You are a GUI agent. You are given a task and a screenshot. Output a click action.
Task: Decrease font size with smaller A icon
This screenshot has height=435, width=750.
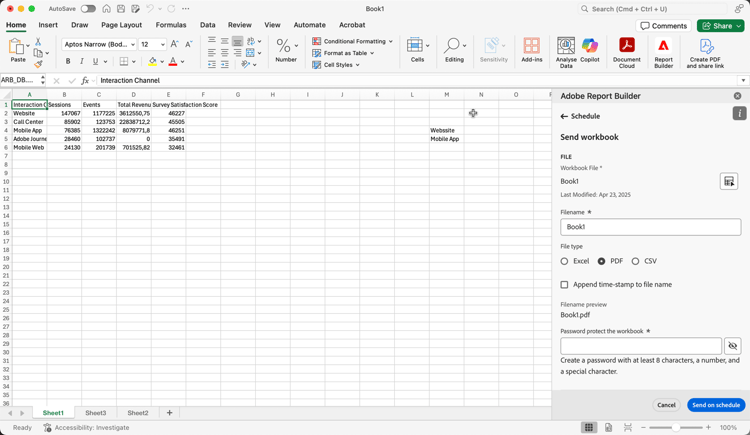pyautogui.click(x=189, y=44)
